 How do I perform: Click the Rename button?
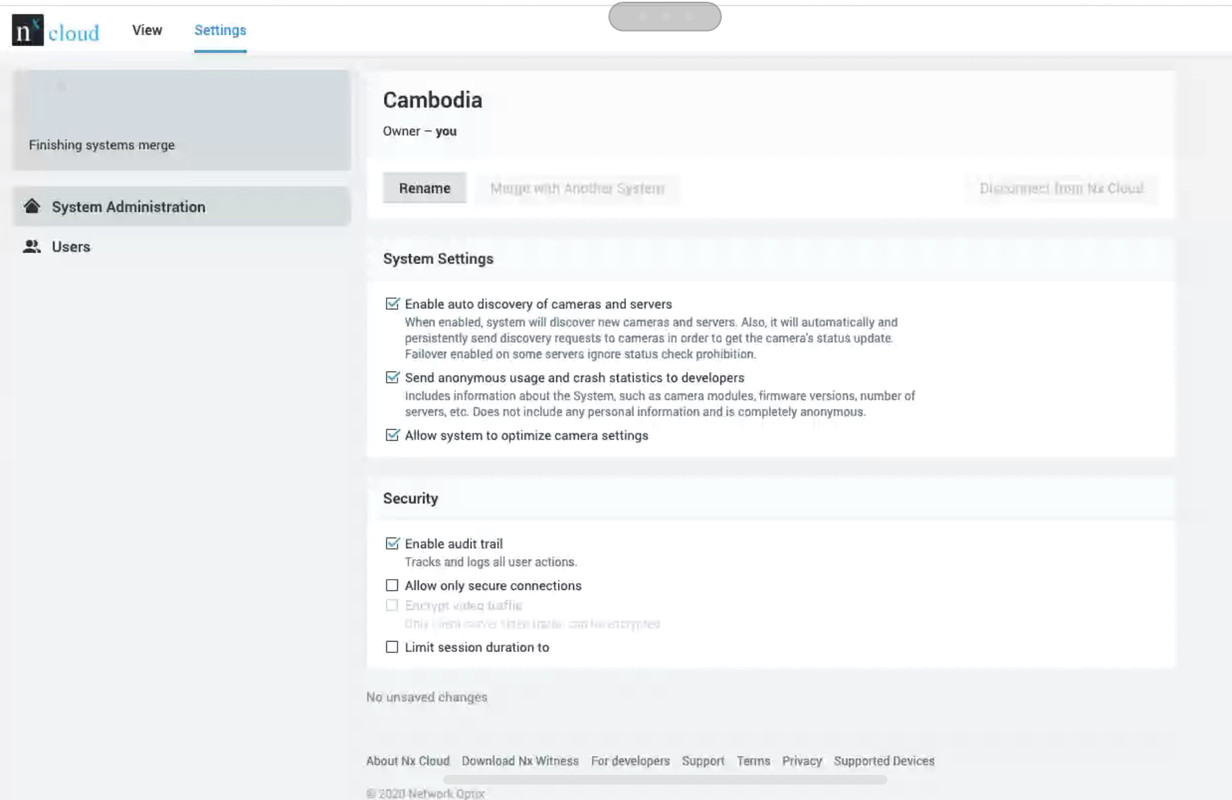pos(425,188)
